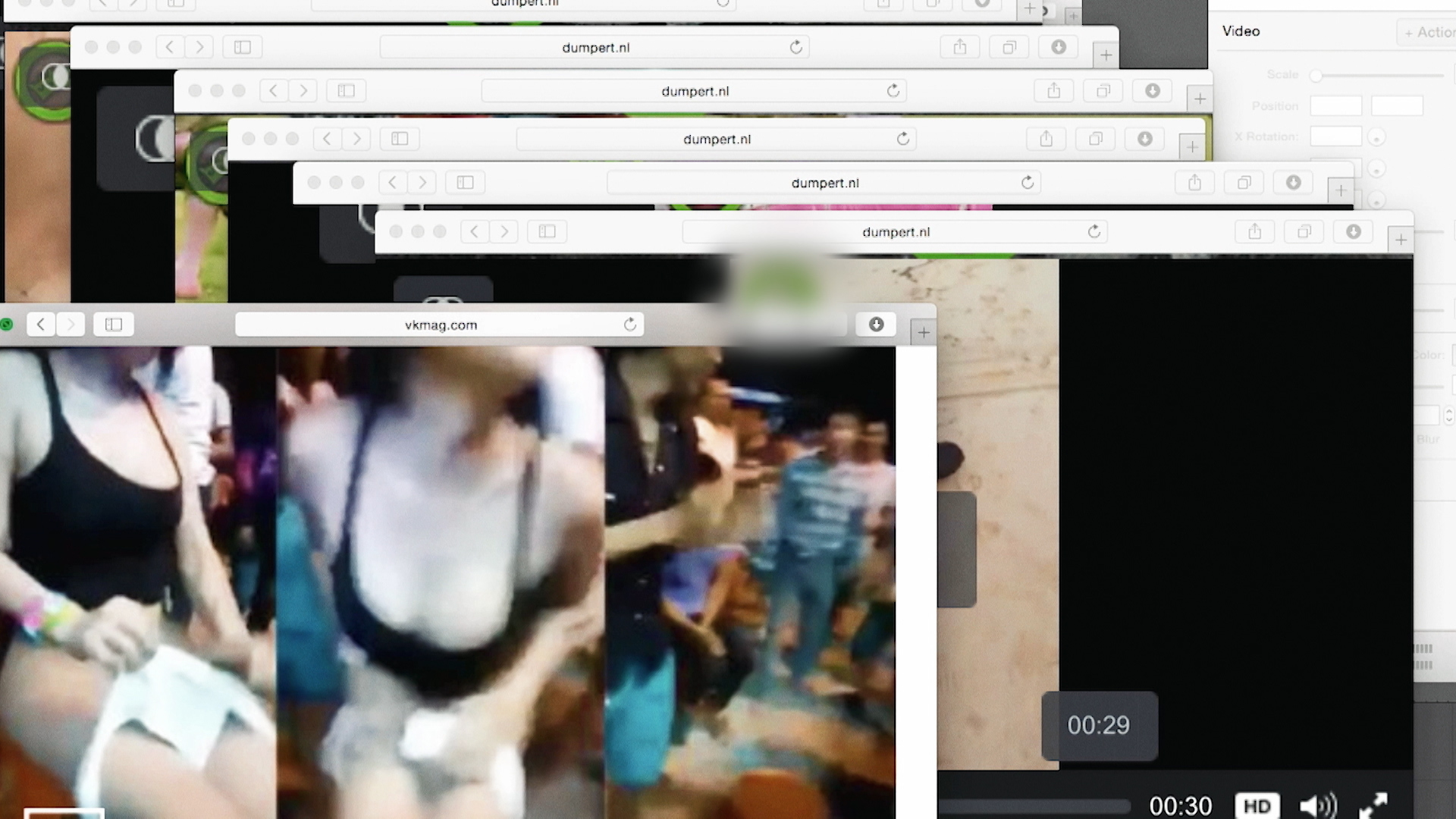Go forward in third-from-front dumpert.nl window

point(356,138)
